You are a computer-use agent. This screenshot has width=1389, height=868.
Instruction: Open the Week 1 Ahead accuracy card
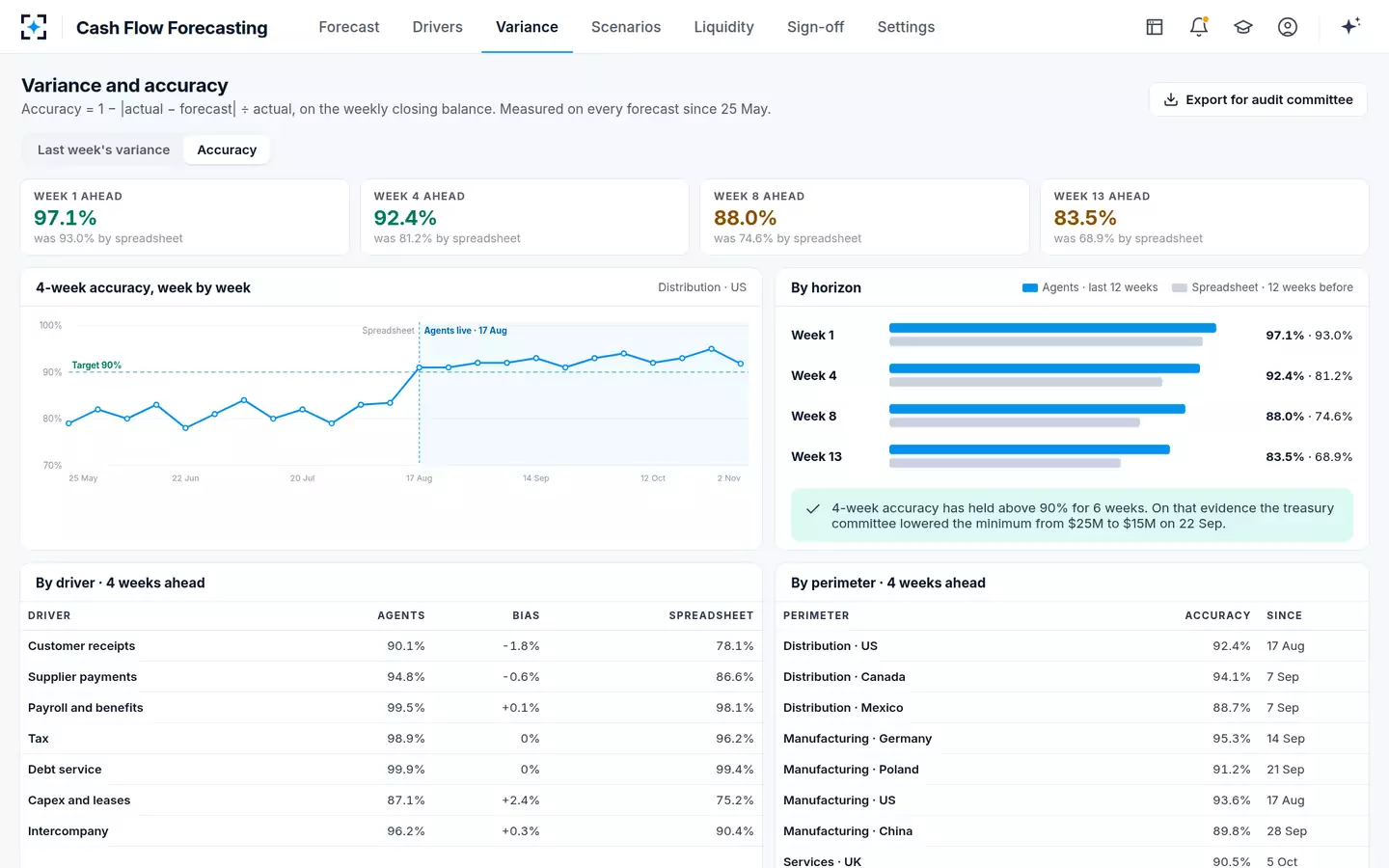coord(184,217)
